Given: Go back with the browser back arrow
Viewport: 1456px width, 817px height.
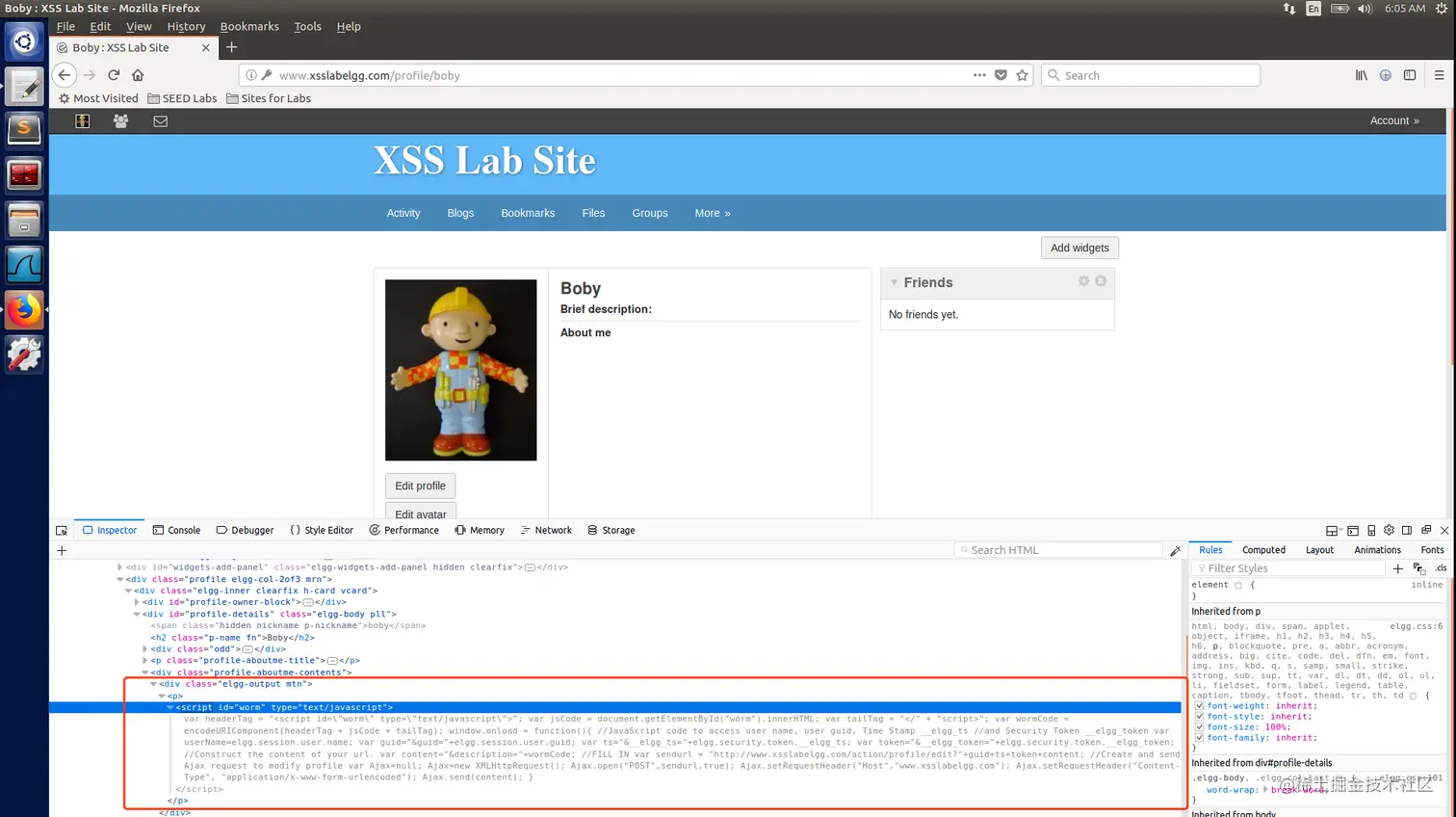Looking at the screenshot, I should [x=64, y=75].
